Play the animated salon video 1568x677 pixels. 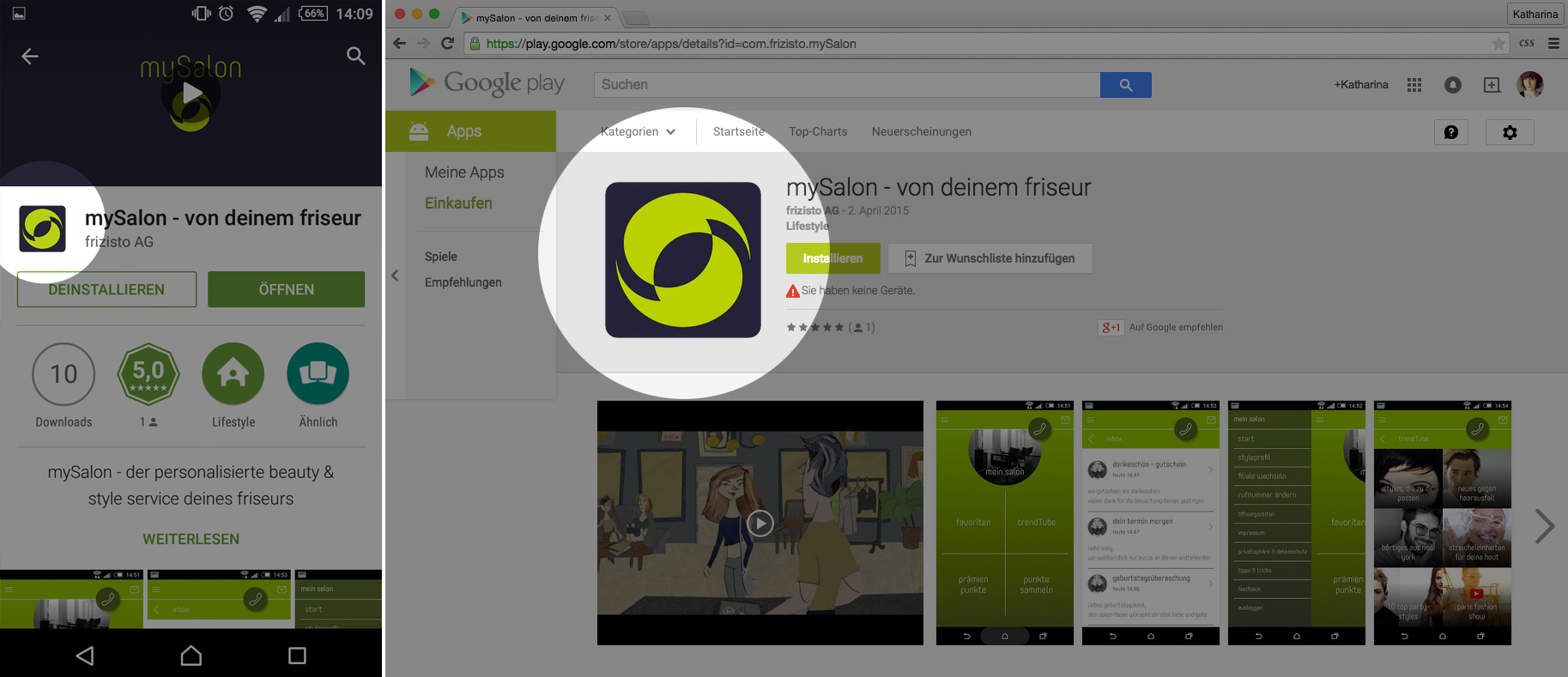coord(760,523)
